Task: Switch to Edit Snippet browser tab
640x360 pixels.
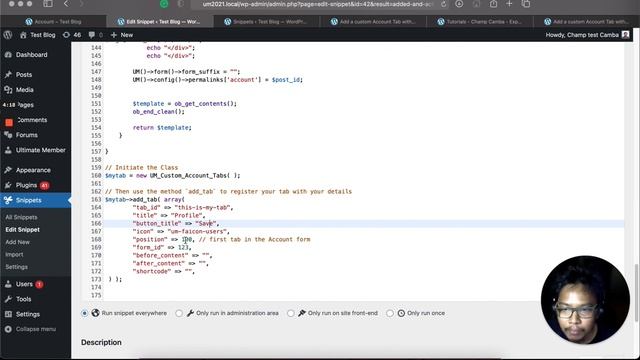Action: click(160, 22)
